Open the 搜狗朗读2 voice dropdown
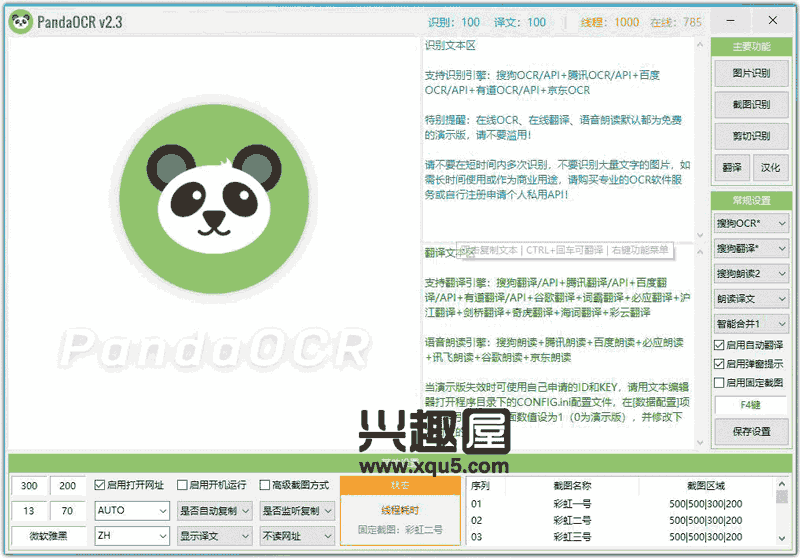The image size is (800, 558). pyautogui.click(x=751, y=274)
